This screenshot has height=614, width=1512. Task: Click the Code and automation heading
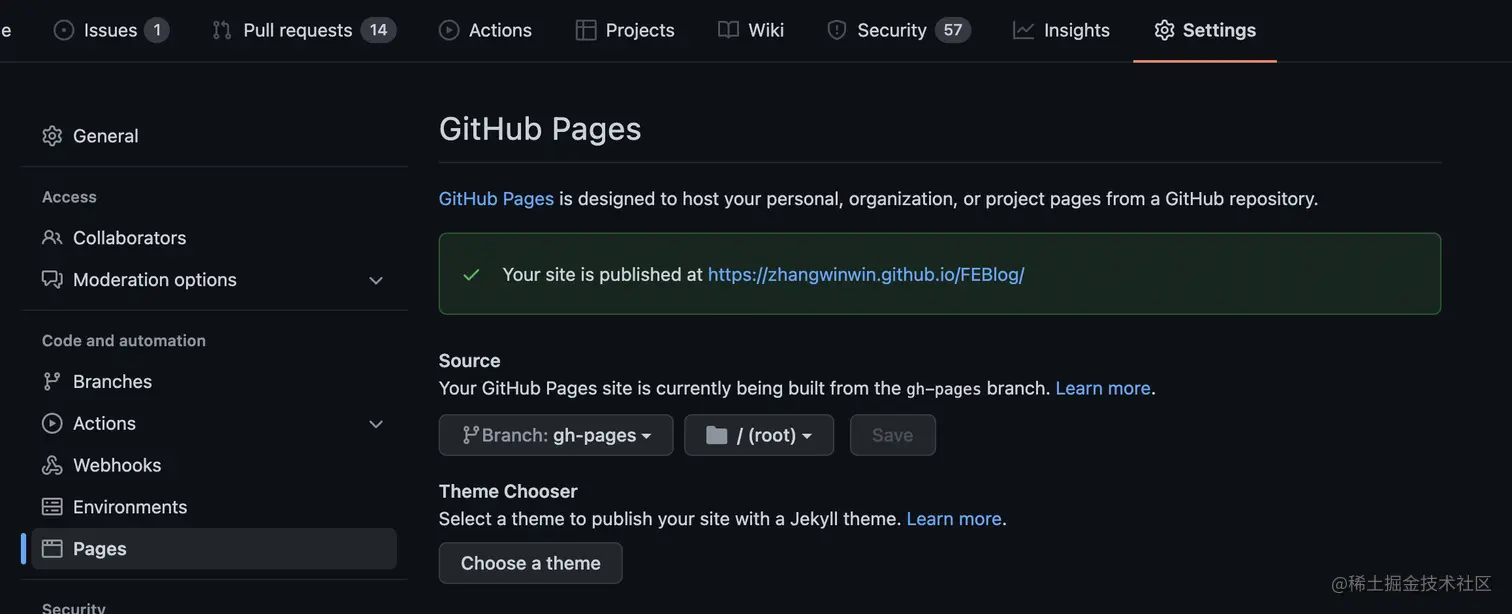(x=124, y=341)
